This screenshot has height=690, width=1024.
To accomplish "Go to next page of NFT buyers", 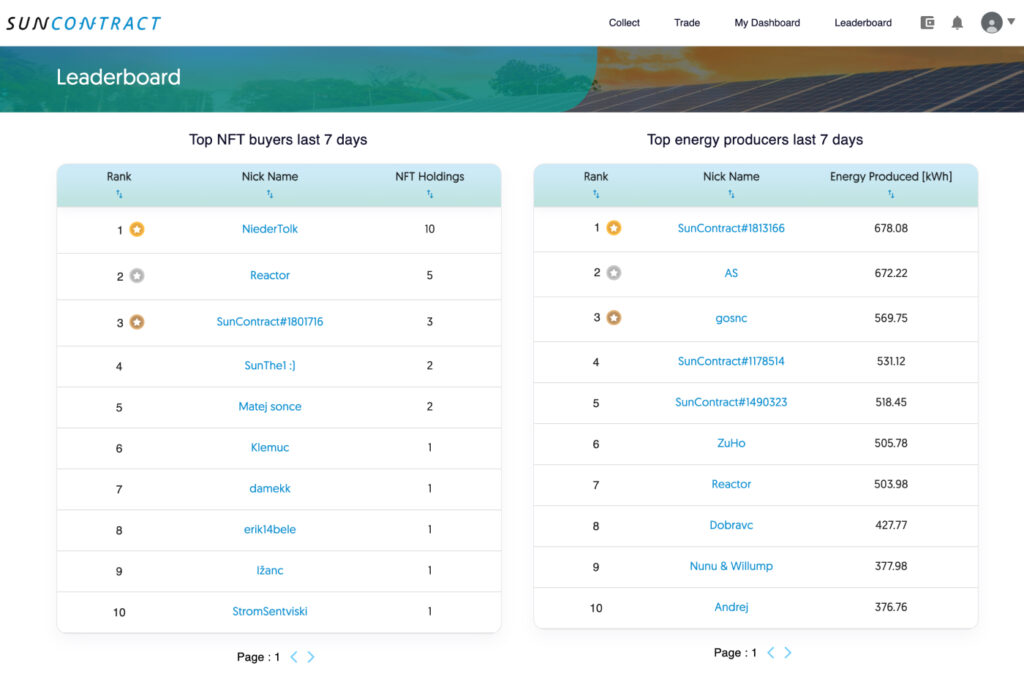I will 311,657.
